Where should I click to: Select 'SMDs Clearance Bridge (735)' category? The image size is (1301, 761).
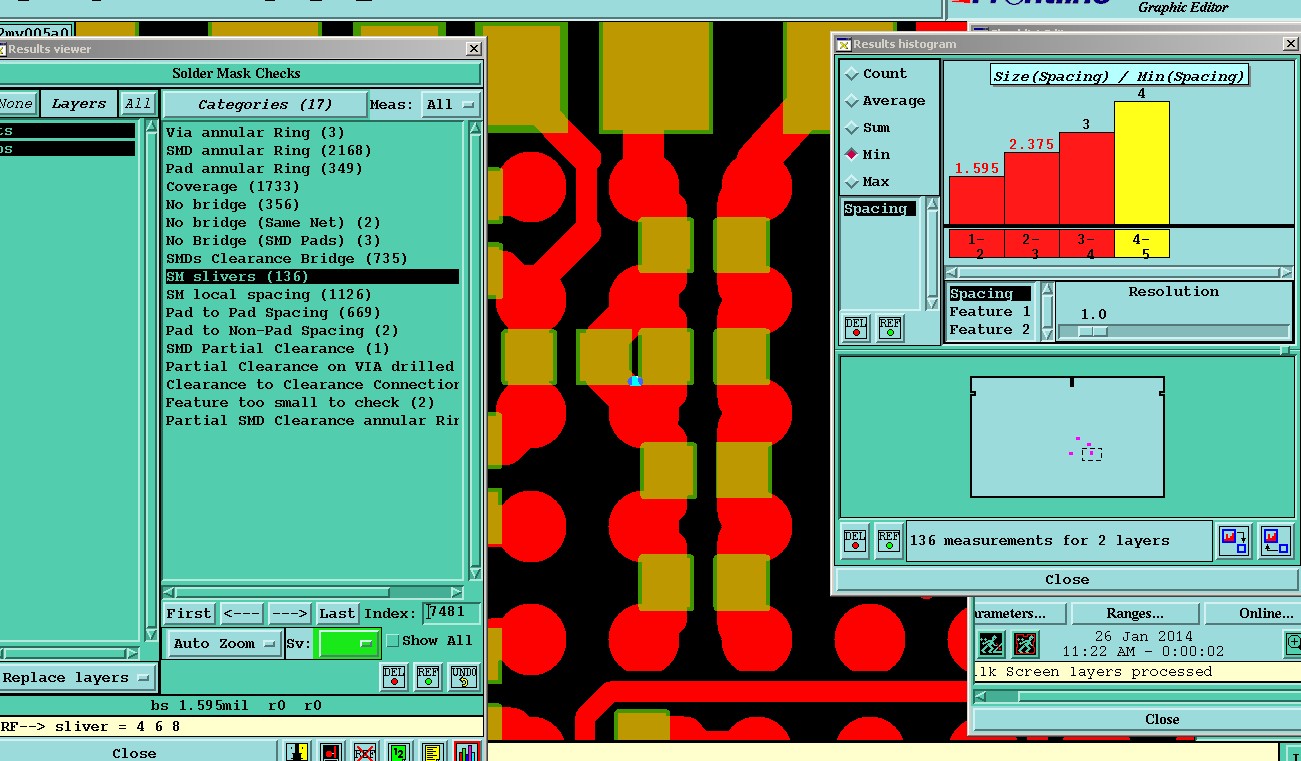tap(286, 259)
